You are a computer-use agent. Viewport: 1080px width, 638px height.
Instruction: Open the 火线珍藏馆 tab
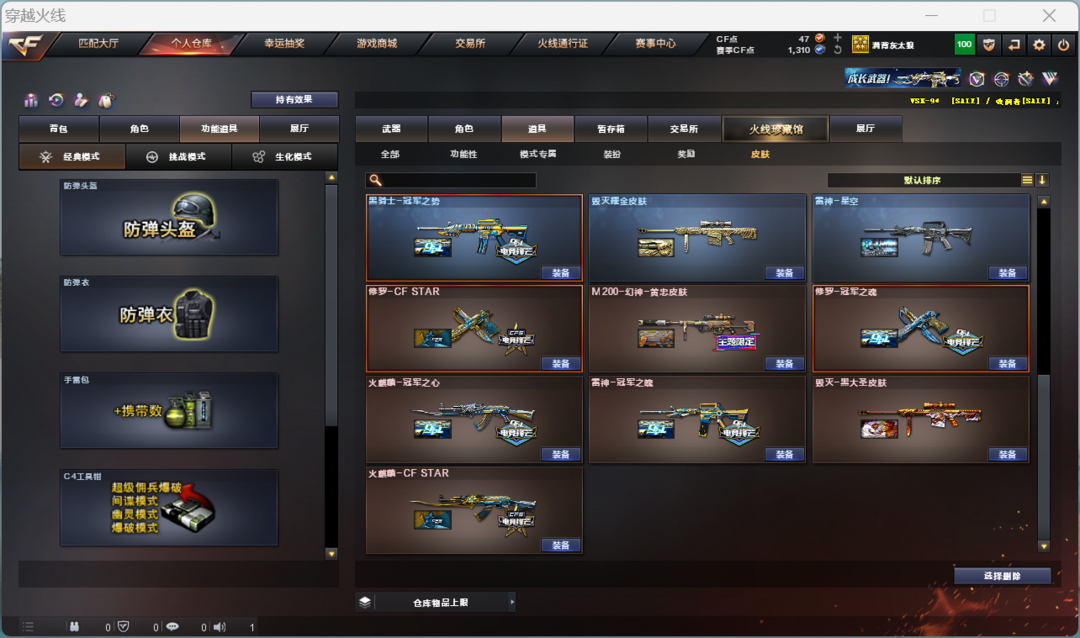click(x=776, y=129)
